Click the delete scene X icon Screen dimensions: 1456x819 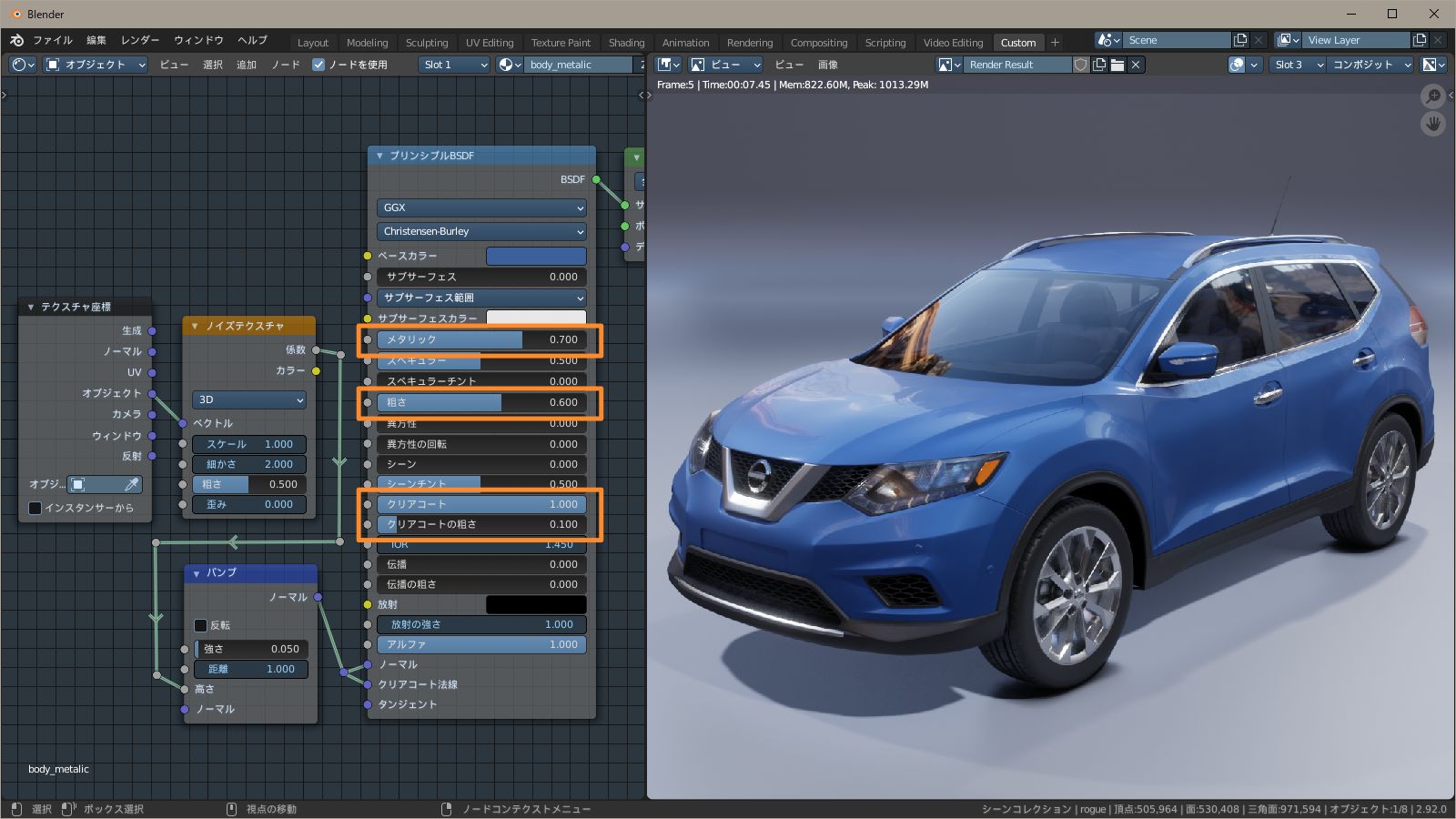[x=1259, y=40]
